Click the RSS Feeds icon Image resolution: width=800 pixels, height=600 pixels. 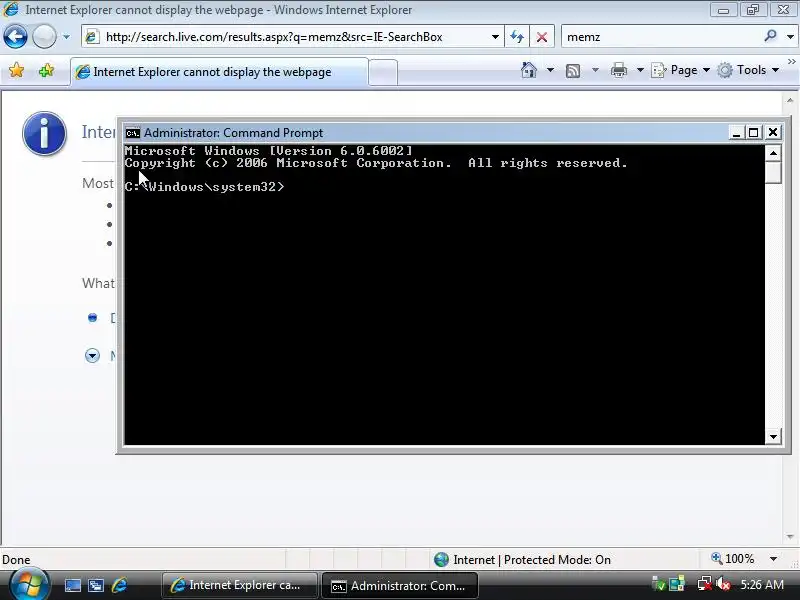pos(573,70)
